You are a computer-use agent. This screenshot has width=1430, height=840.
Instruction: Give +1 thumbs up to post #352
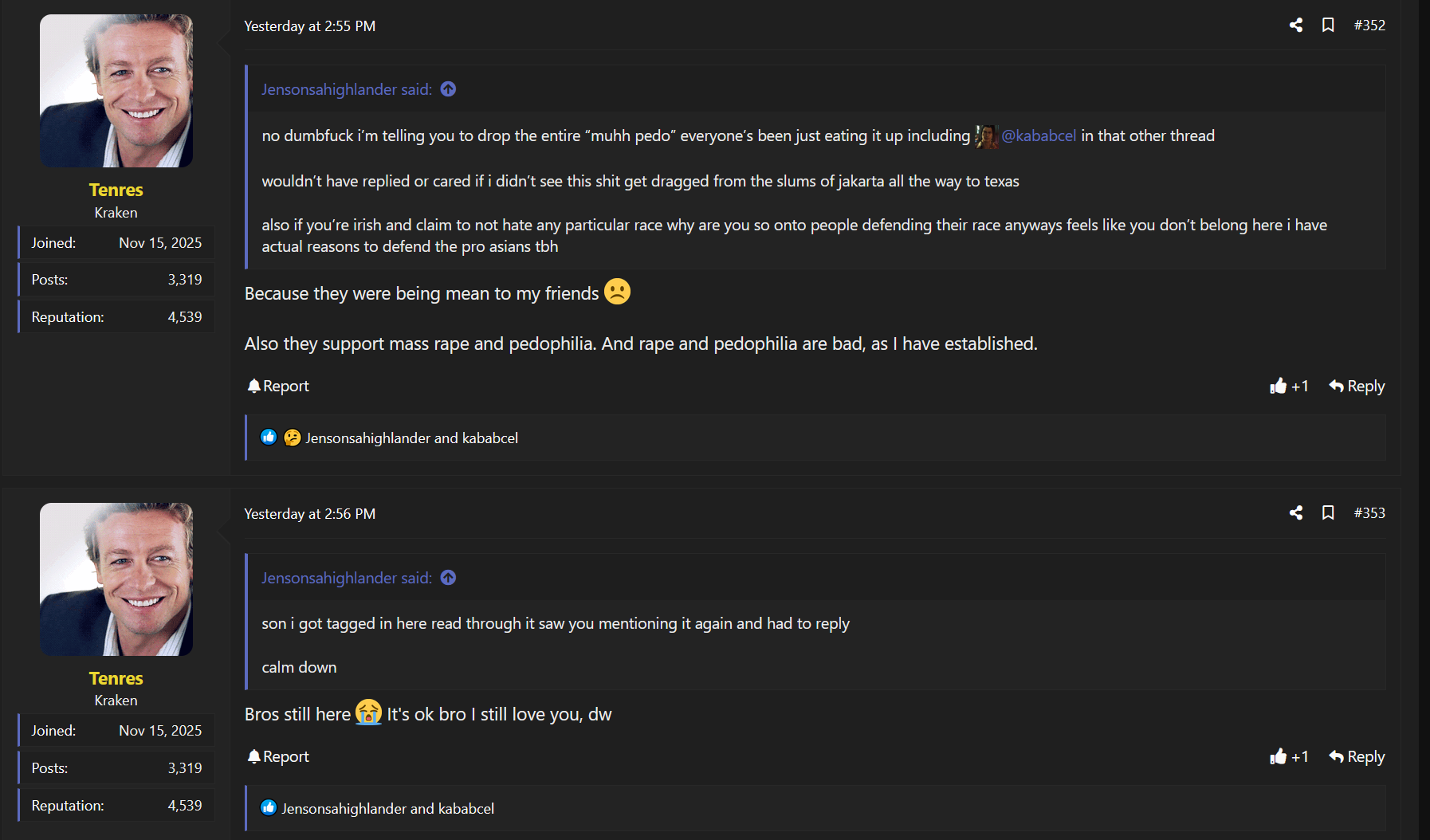1289,387
